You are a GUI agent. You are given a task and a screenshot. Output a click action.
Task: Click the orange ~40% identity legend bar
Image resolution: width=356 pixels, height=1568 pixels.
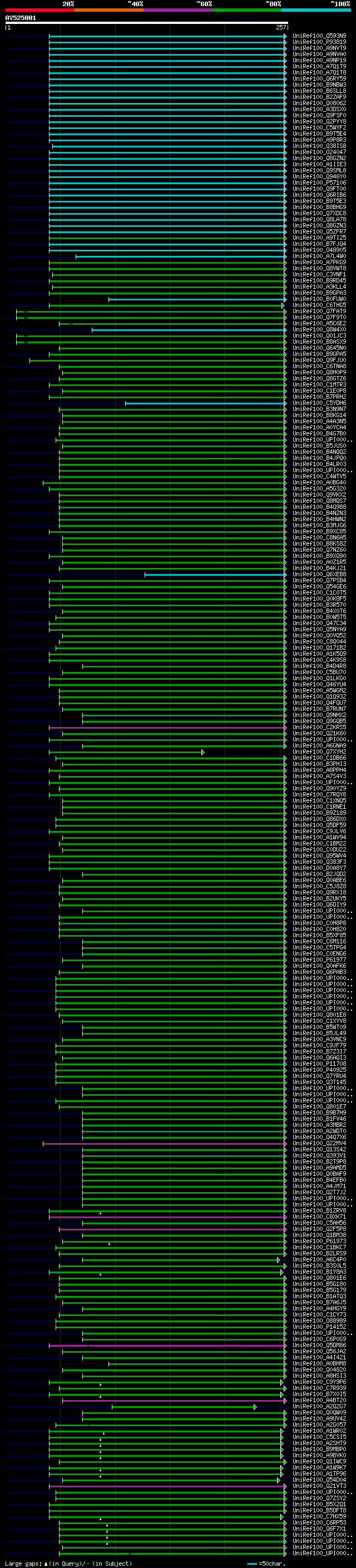click(109, 10)
